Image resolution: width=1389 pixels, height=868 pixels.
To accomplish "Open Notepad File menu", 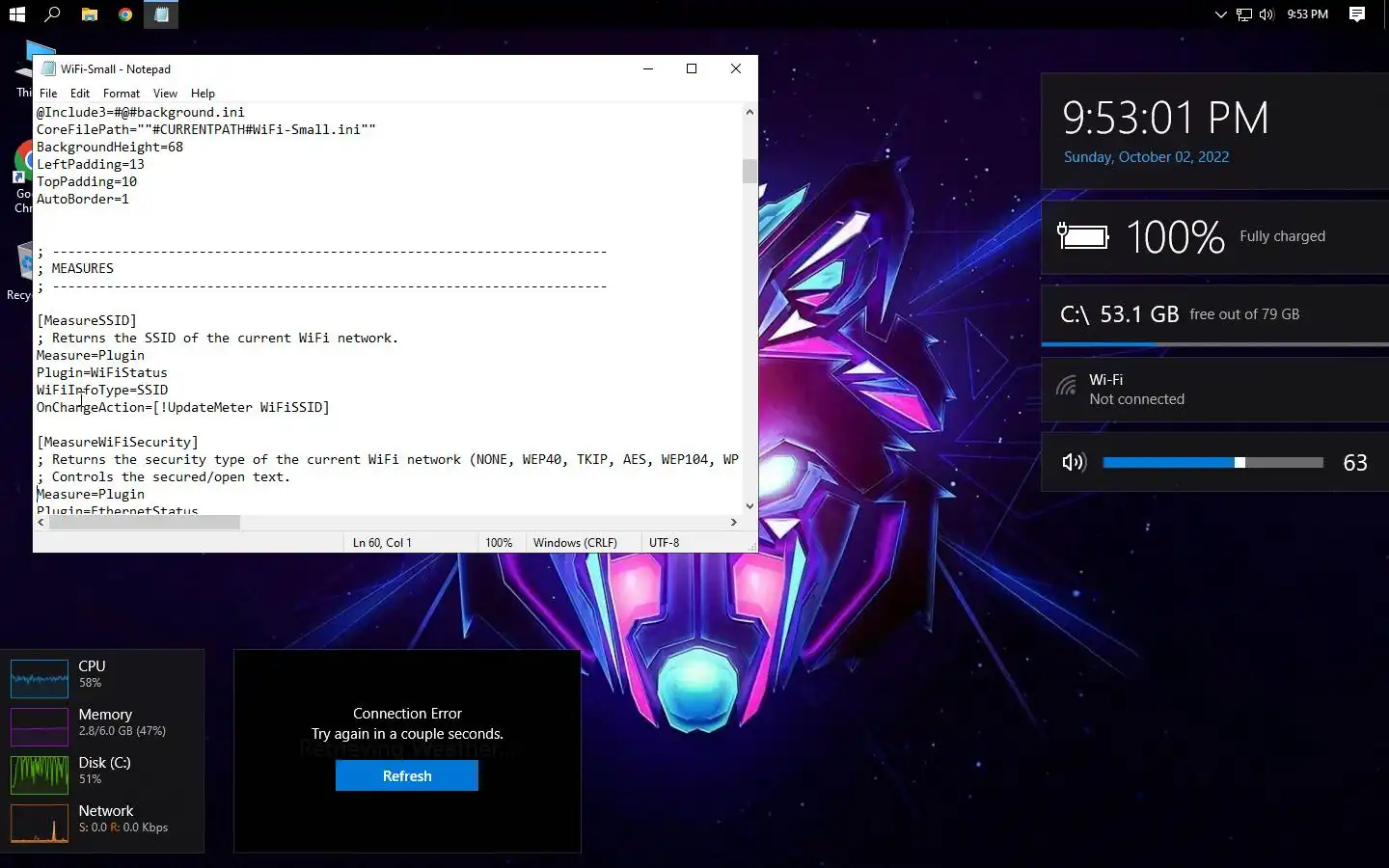I will click(48, 94).
